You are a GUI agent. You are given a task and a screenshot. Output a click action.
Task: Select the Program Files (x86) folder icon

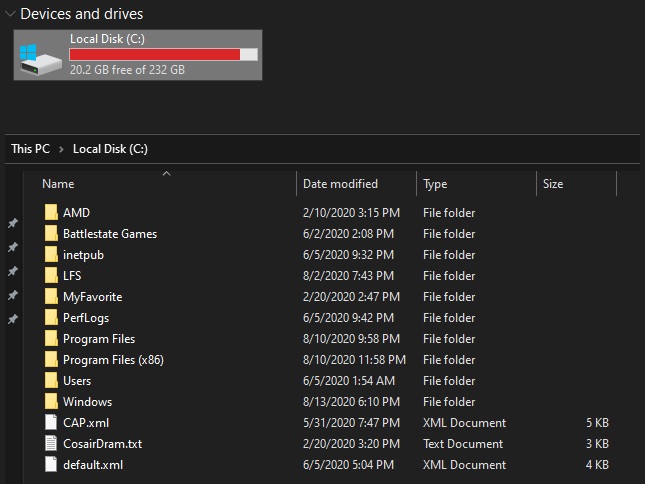click(51, 360)
